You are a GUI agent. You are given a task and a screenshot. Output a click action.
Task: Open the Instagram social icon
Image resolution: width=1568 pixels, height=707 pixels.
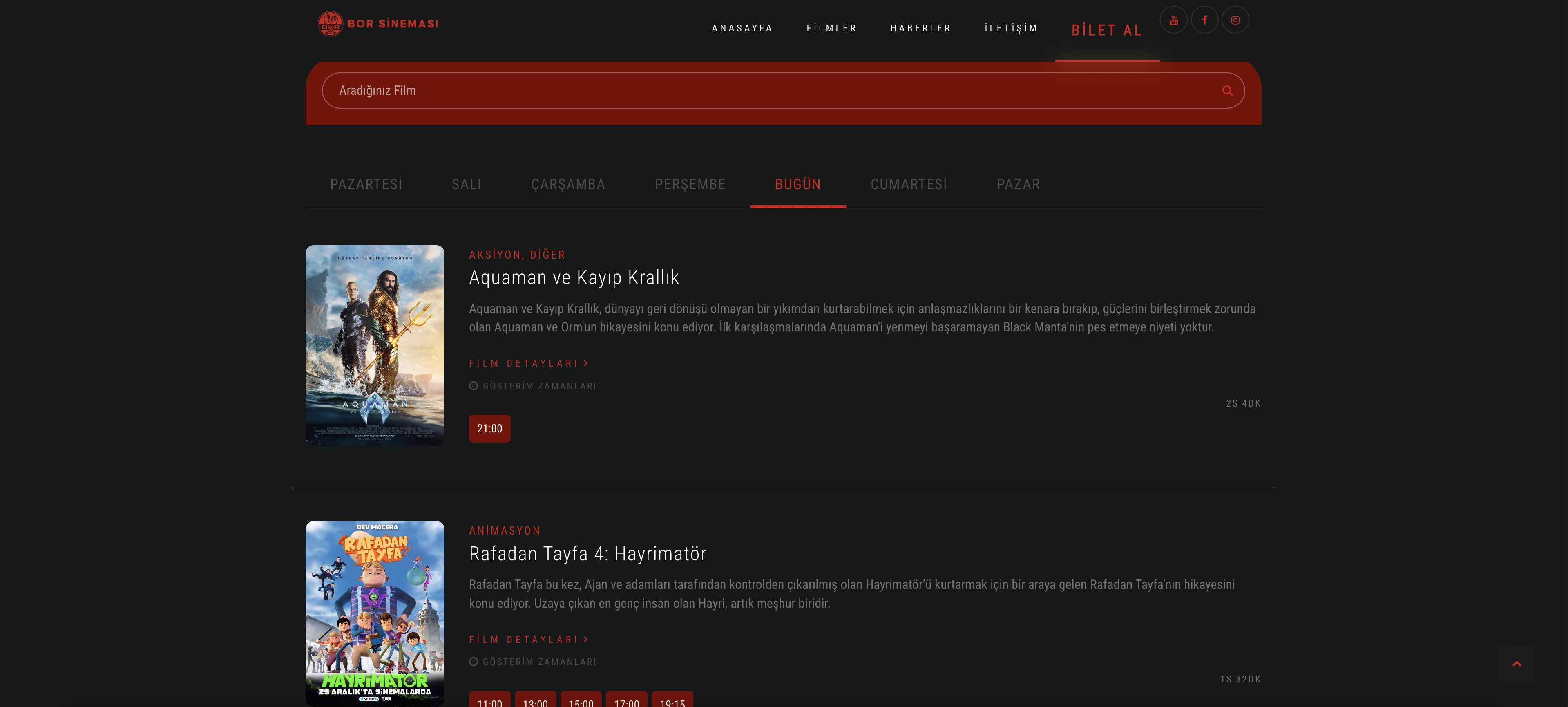click(x=1235, y=20)
